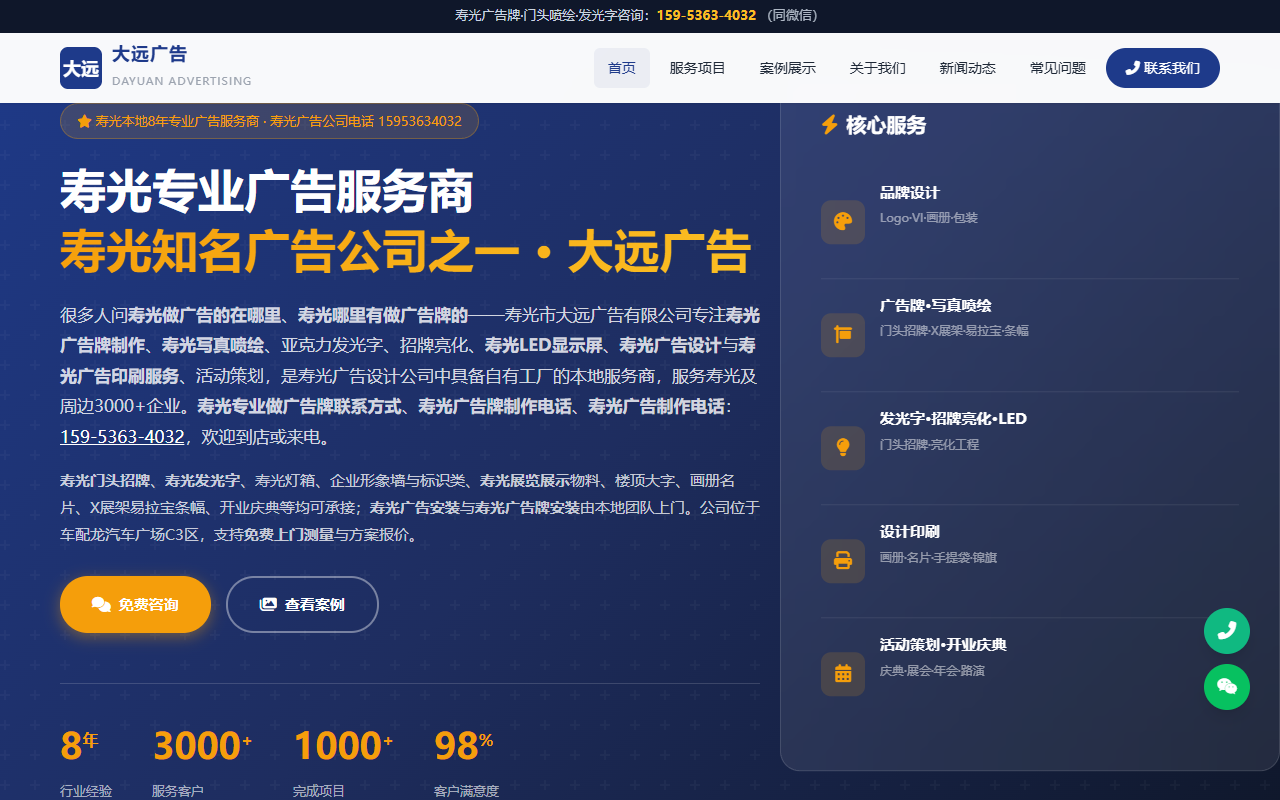This screenshot has width=1280, height=800.
Task: Click the lightning icon beside 核心服务
Action: (x=829, y=125)
